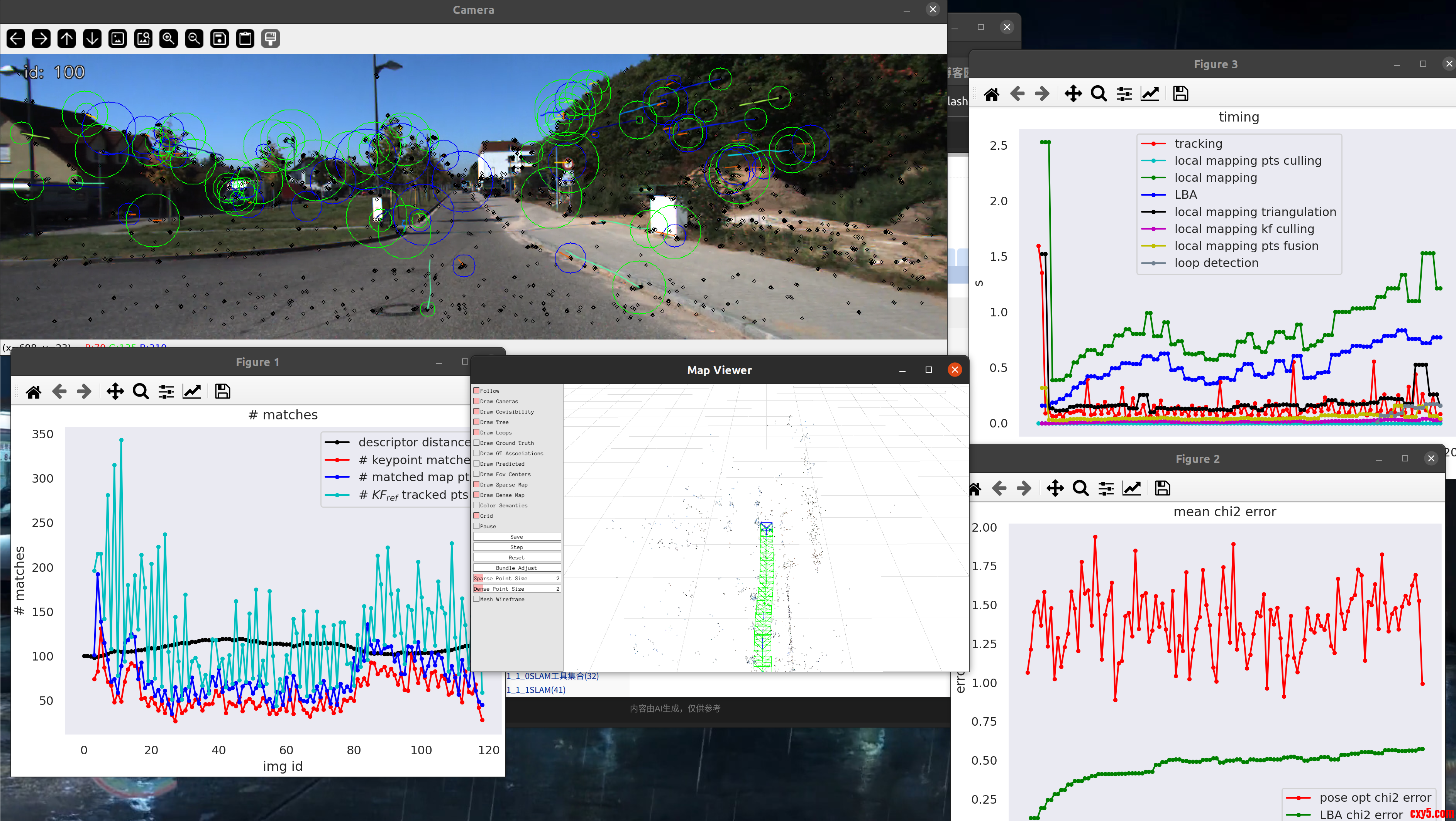
Task: Click zoom in icon in Camera toolbar
Action: pos(168,39)
